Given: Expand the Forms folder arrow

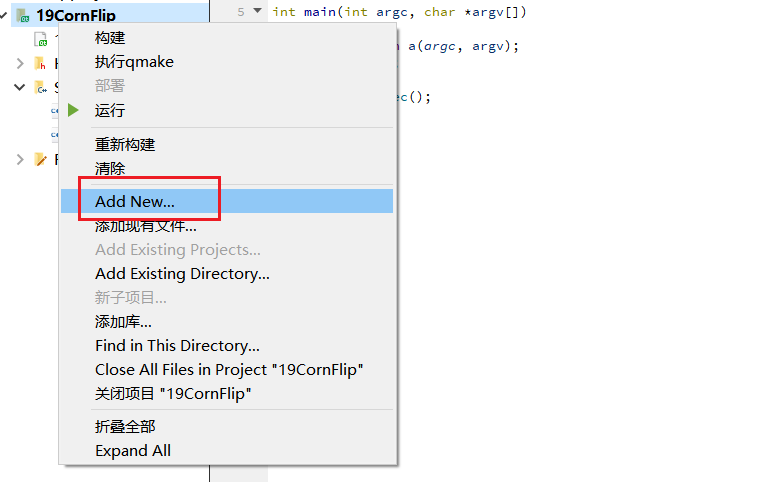Looking at the screenshot, I should point(20,160).
